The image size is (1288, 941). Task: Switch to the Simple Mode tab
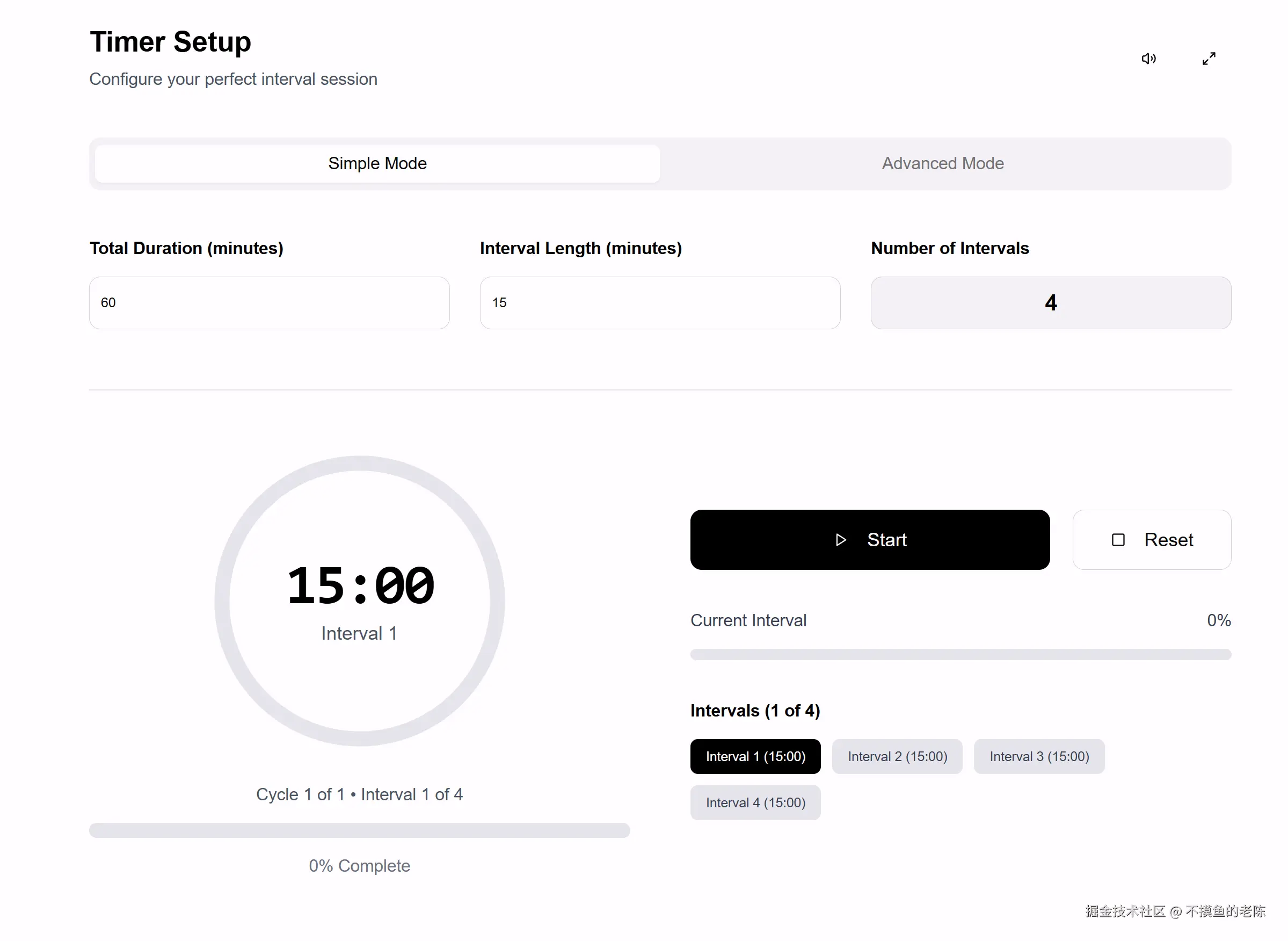(377, 163)
